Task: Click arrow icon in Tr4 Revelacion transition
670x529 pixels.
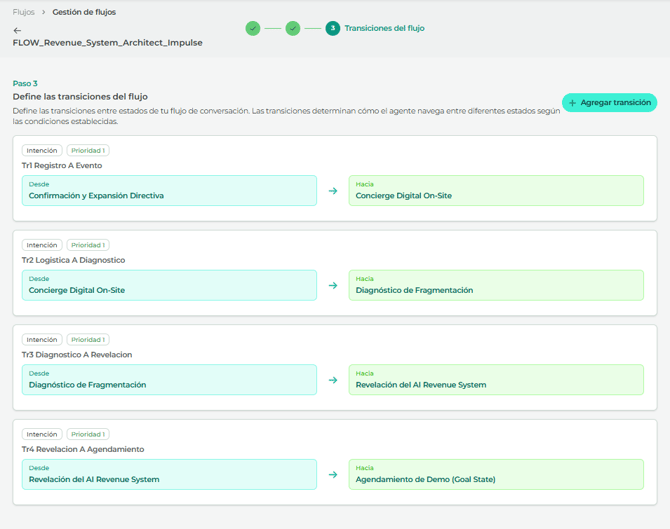Action: 333,474
